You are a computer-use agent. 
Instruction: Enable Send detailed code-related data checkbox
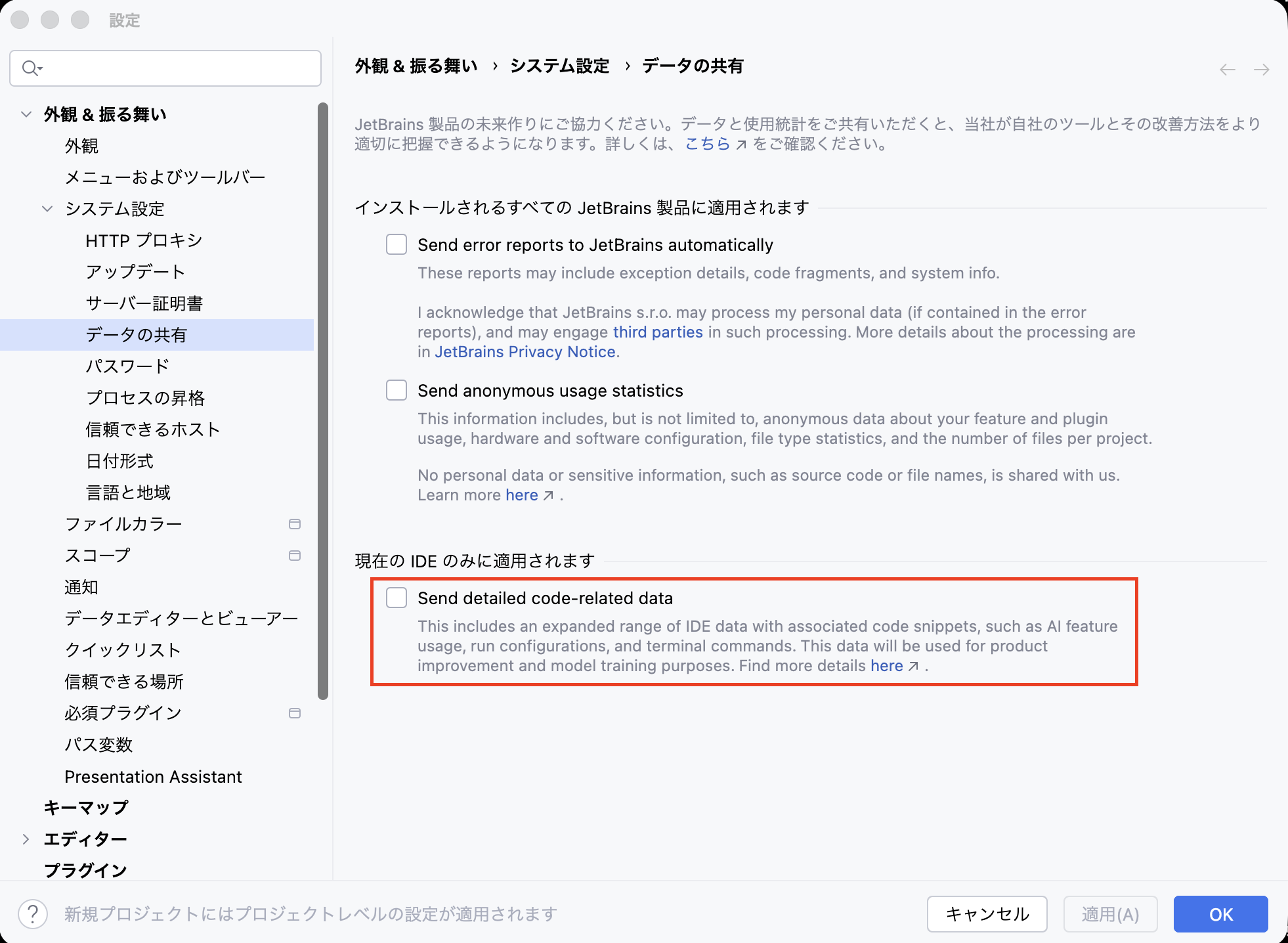coord(397,598)
